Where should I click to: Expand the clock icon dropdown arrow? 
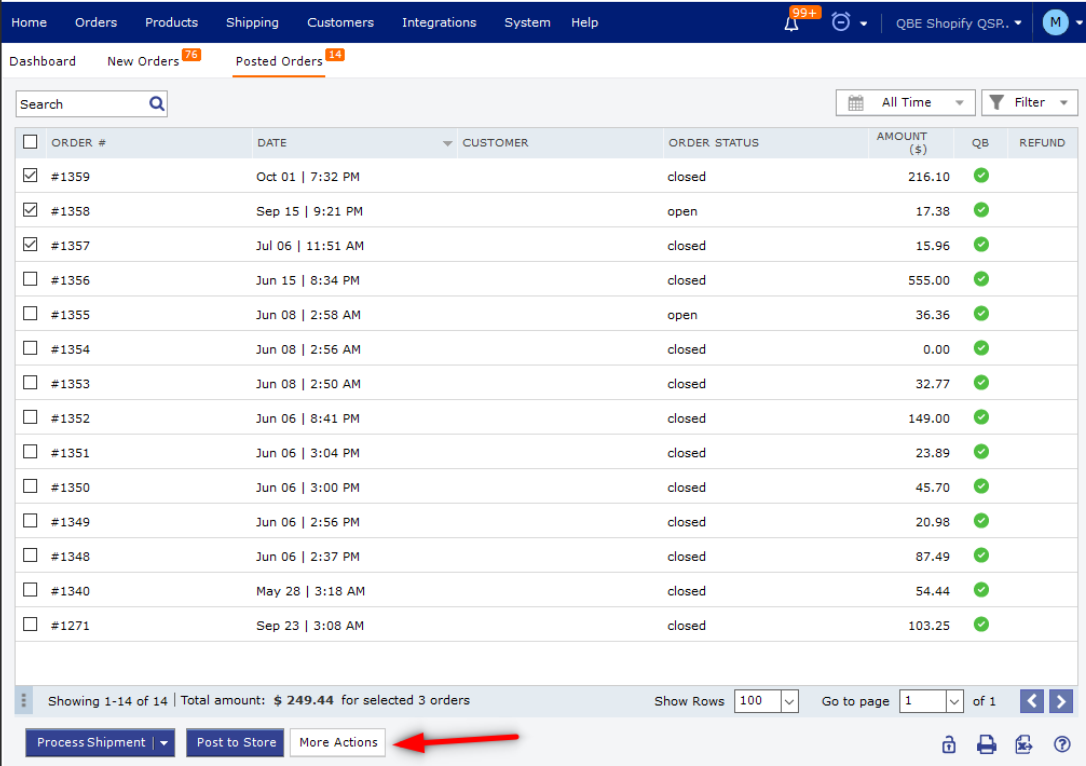click(x=864, y=24)
